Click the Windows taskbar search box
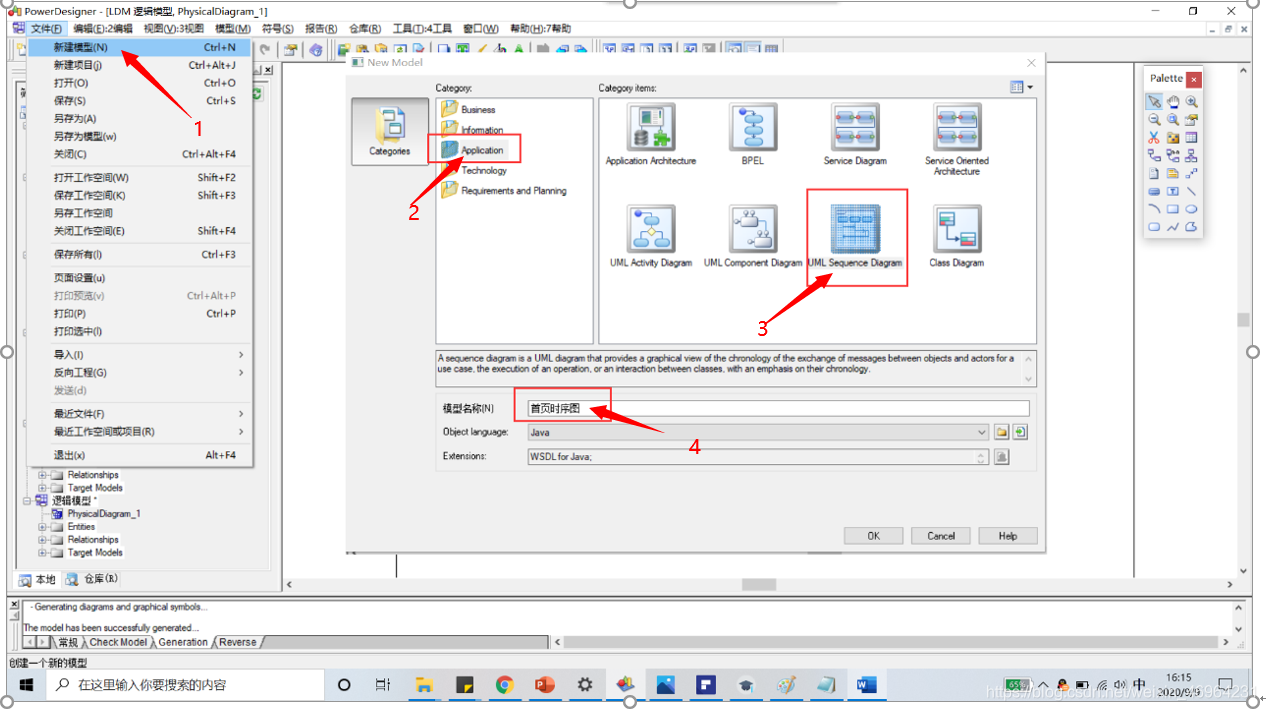The width and height of the screenshot is (1266, 711). click(186, 685)
